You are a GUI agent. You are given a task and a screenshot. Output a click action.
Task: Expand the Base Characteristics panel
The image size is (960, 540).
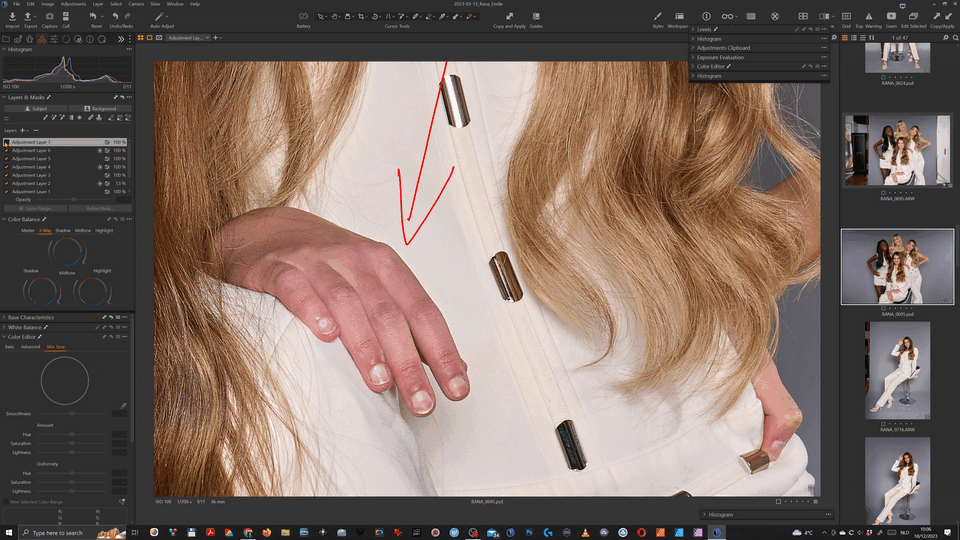(4, 318)
